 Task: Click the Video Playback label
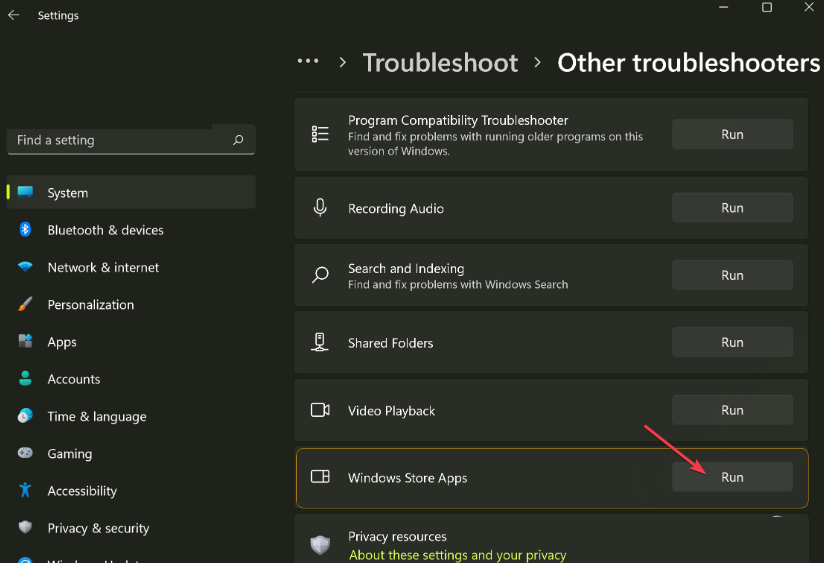tap(392, 411)
